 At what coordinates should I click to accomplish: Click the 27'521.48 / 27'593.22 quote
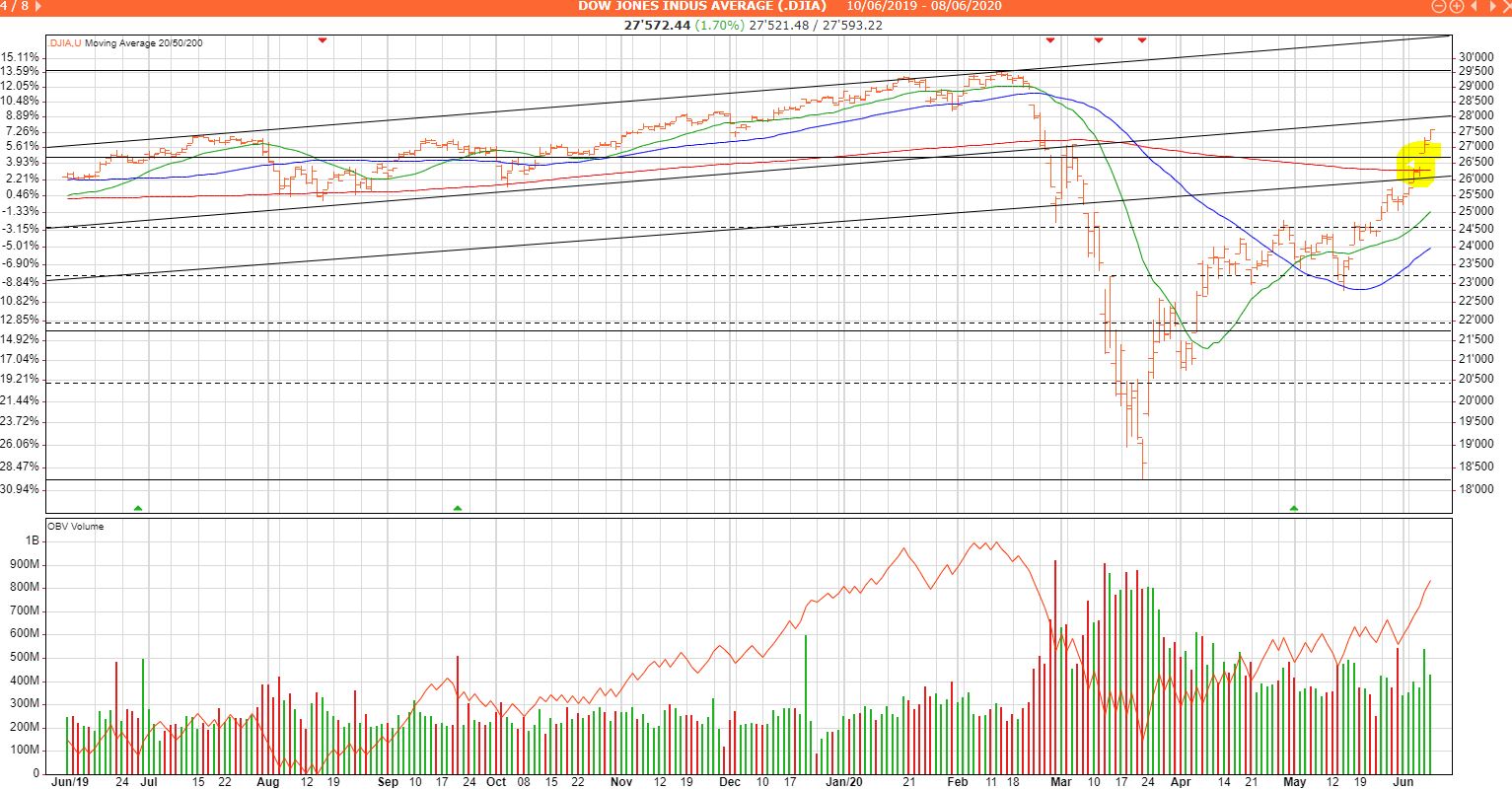pos(816,25)
